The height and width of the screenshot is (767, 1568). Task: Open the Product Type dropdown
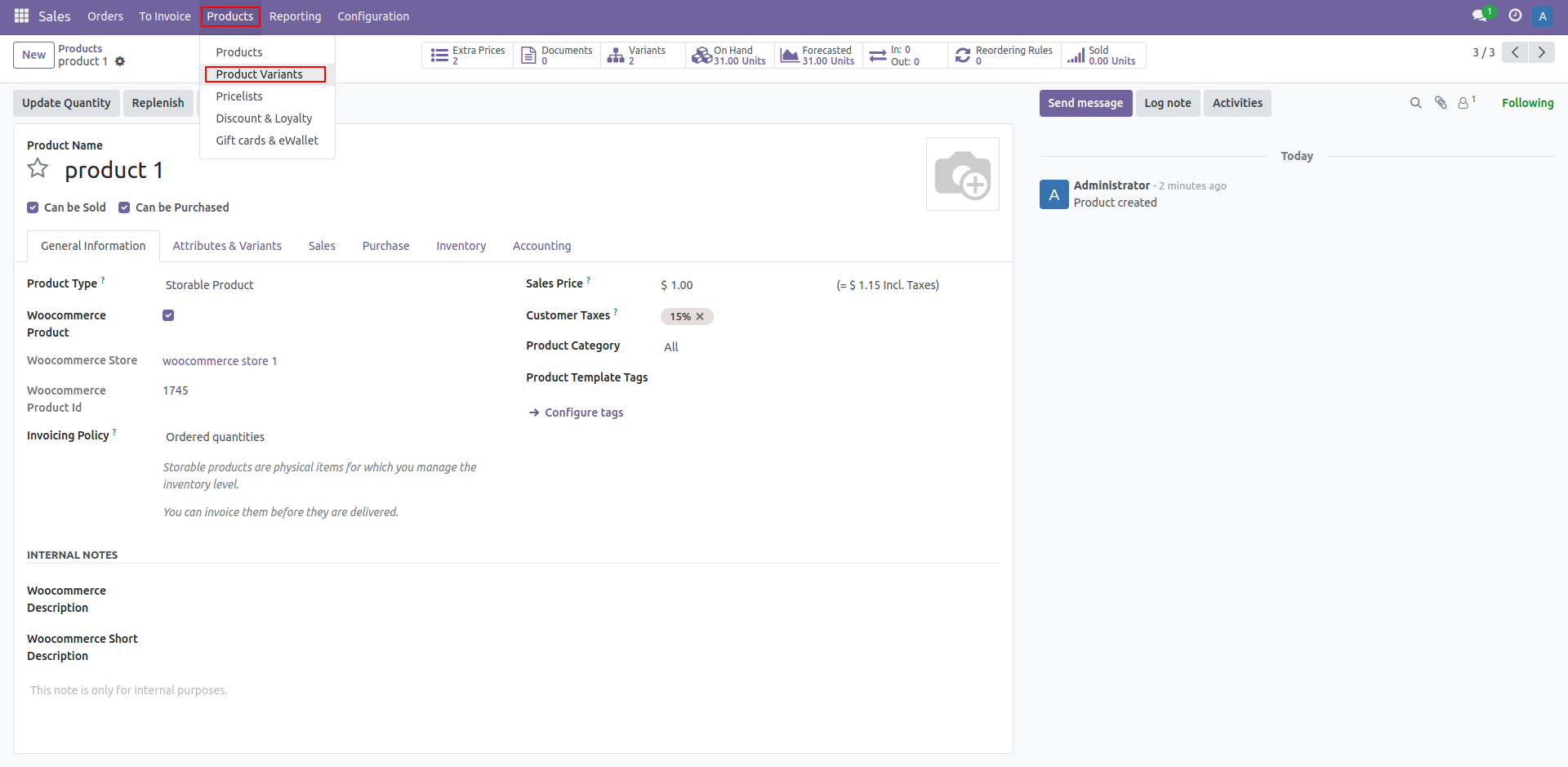coord(327,285)
